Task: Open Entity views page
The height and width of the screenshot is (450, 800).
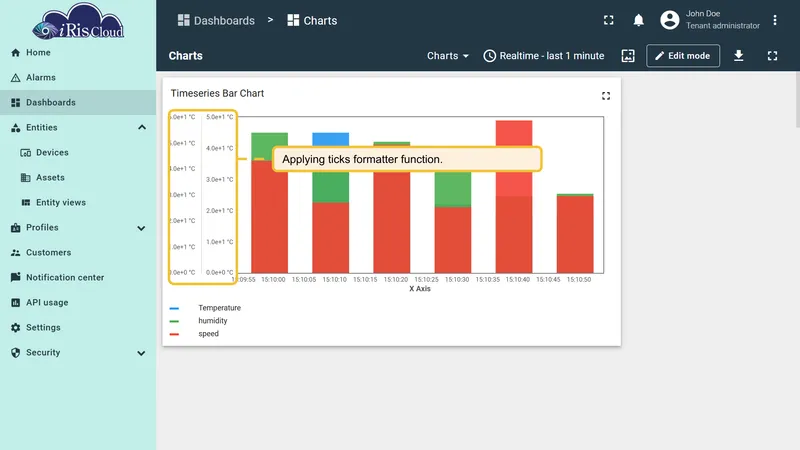Action: (78, 203)
